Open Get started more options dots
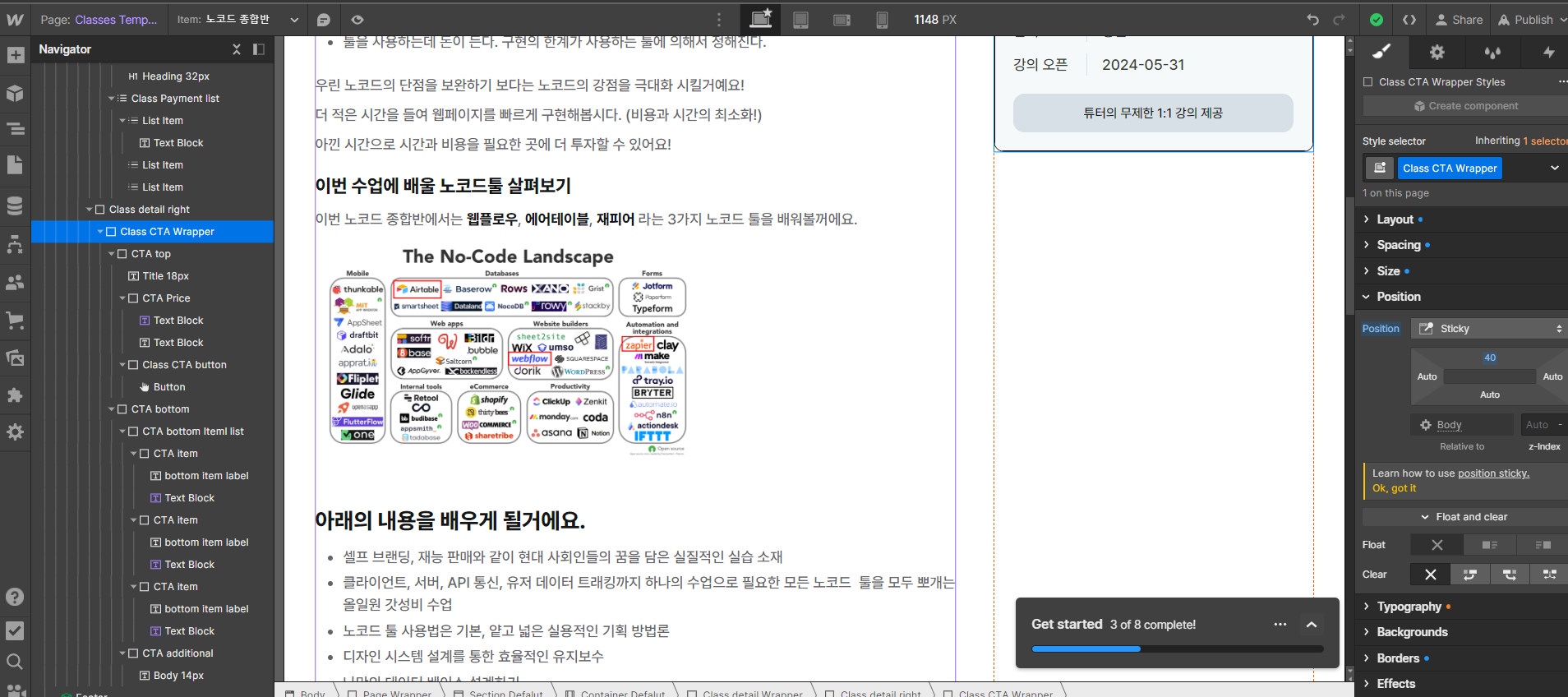Screen dimensions: 1568x697 [x=1280, y=625]
